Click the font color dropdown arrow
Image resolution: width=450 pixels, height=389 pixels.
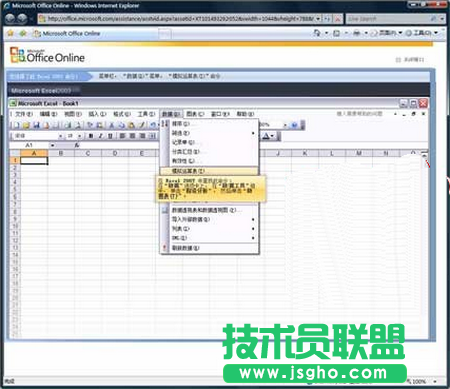pyautogui.click(x=273, y=136)
